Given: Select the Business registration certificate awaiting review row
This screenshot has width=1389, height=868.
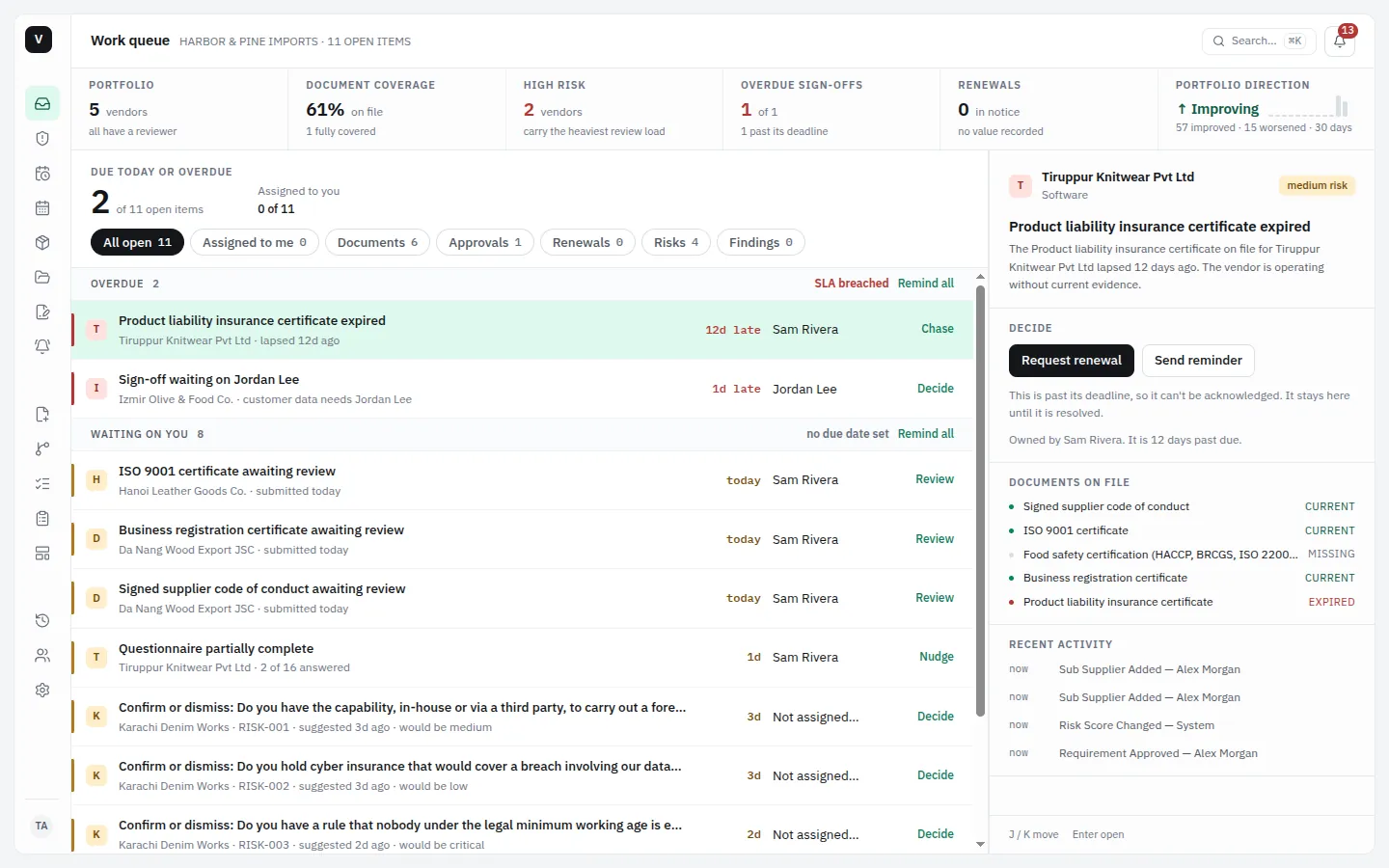Looking at the screenshot, I should pos(522,539).
